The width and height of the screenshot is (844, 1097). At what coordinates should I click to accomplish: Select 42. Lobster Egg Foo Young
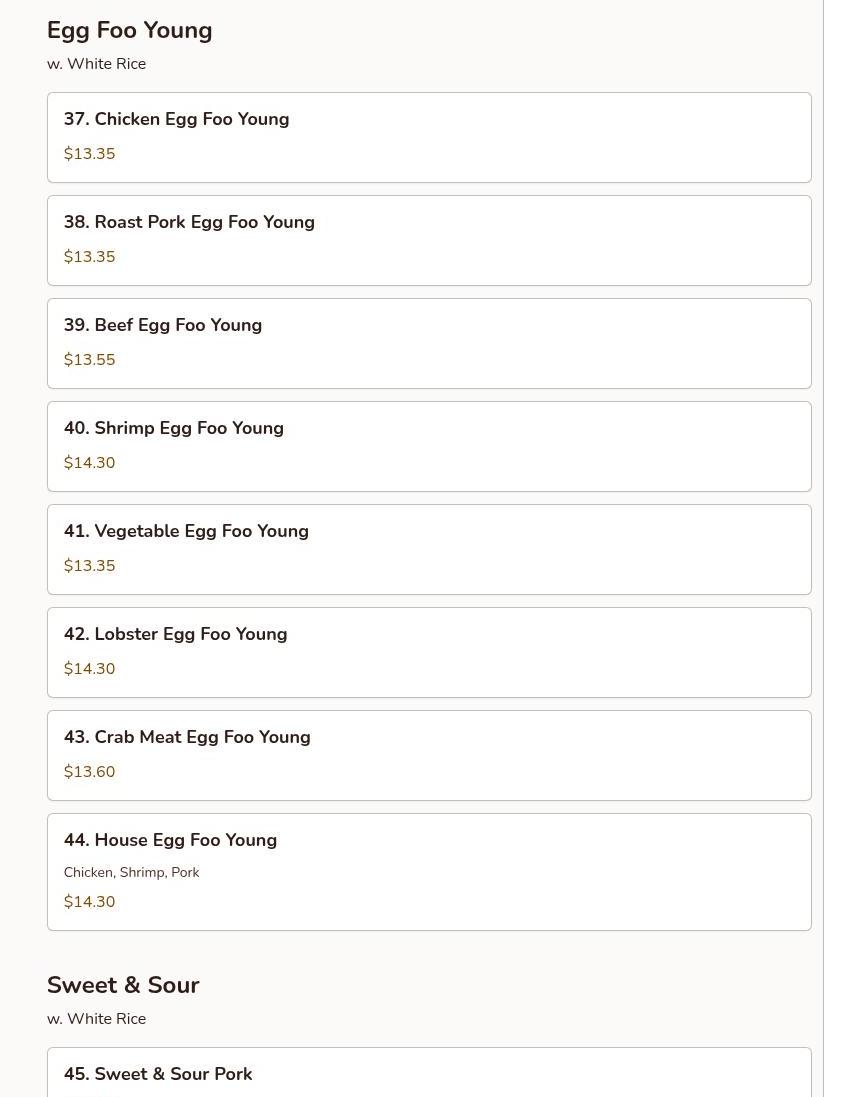pos(428,652)
